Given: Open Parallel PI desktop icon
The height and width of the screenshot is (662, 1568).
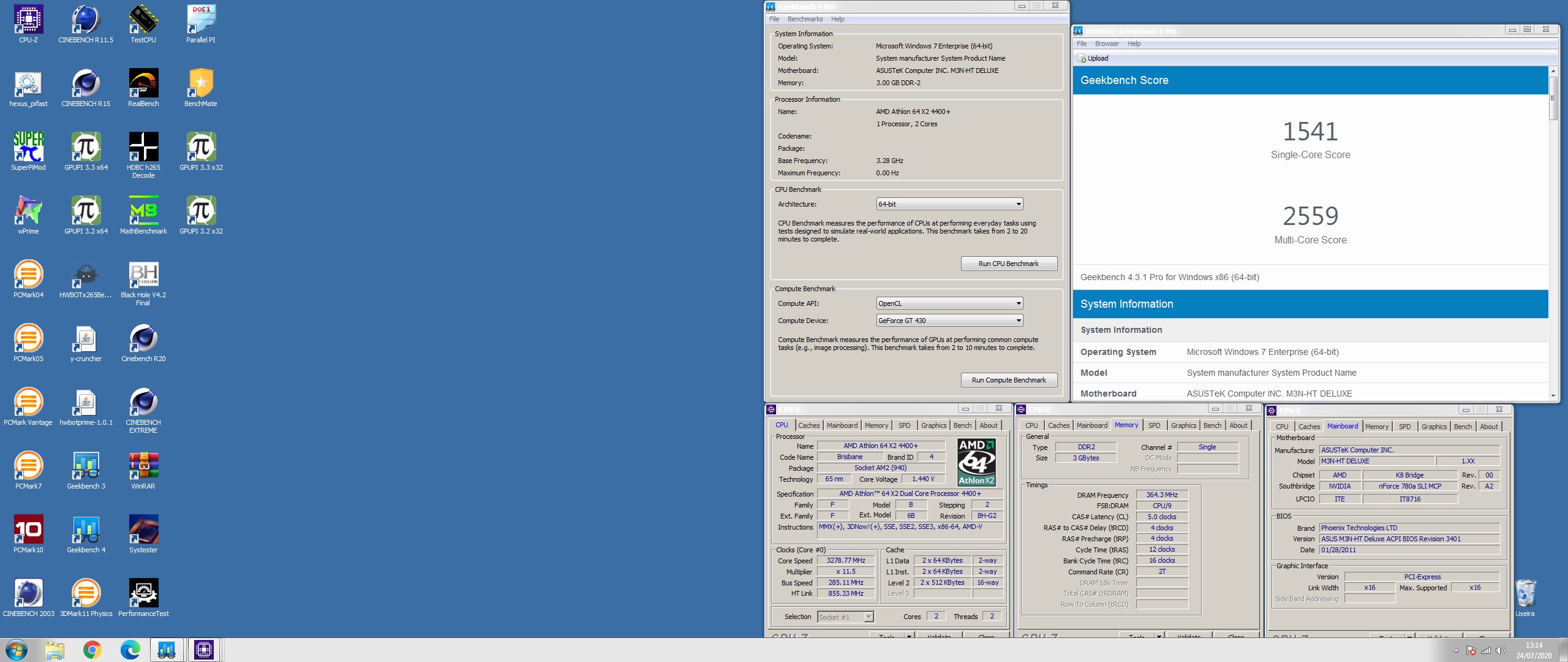Looking at the screenshot, I should pos(201,24).
